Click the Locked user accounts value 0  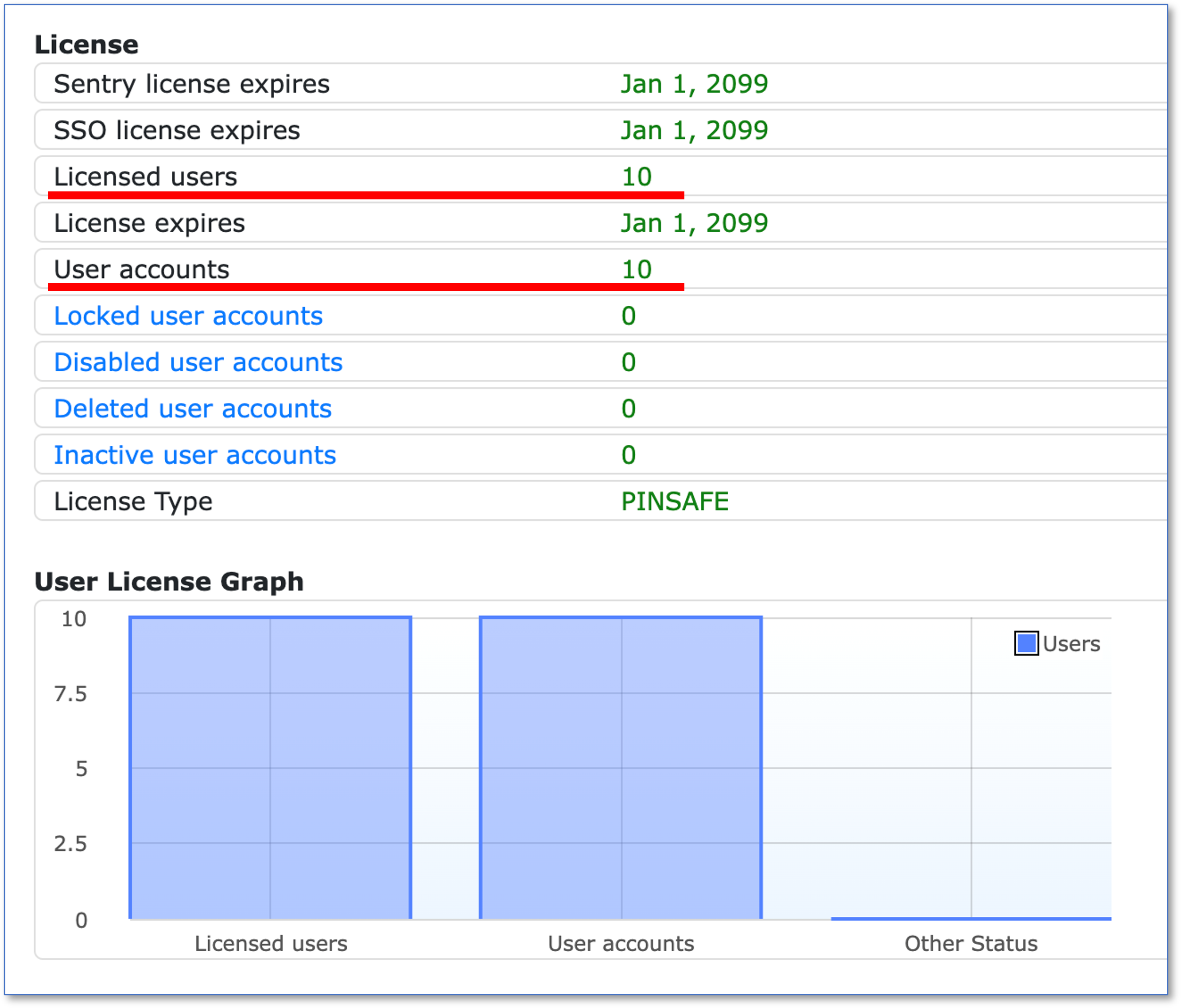pyautogui.click(x=629, y=316)
